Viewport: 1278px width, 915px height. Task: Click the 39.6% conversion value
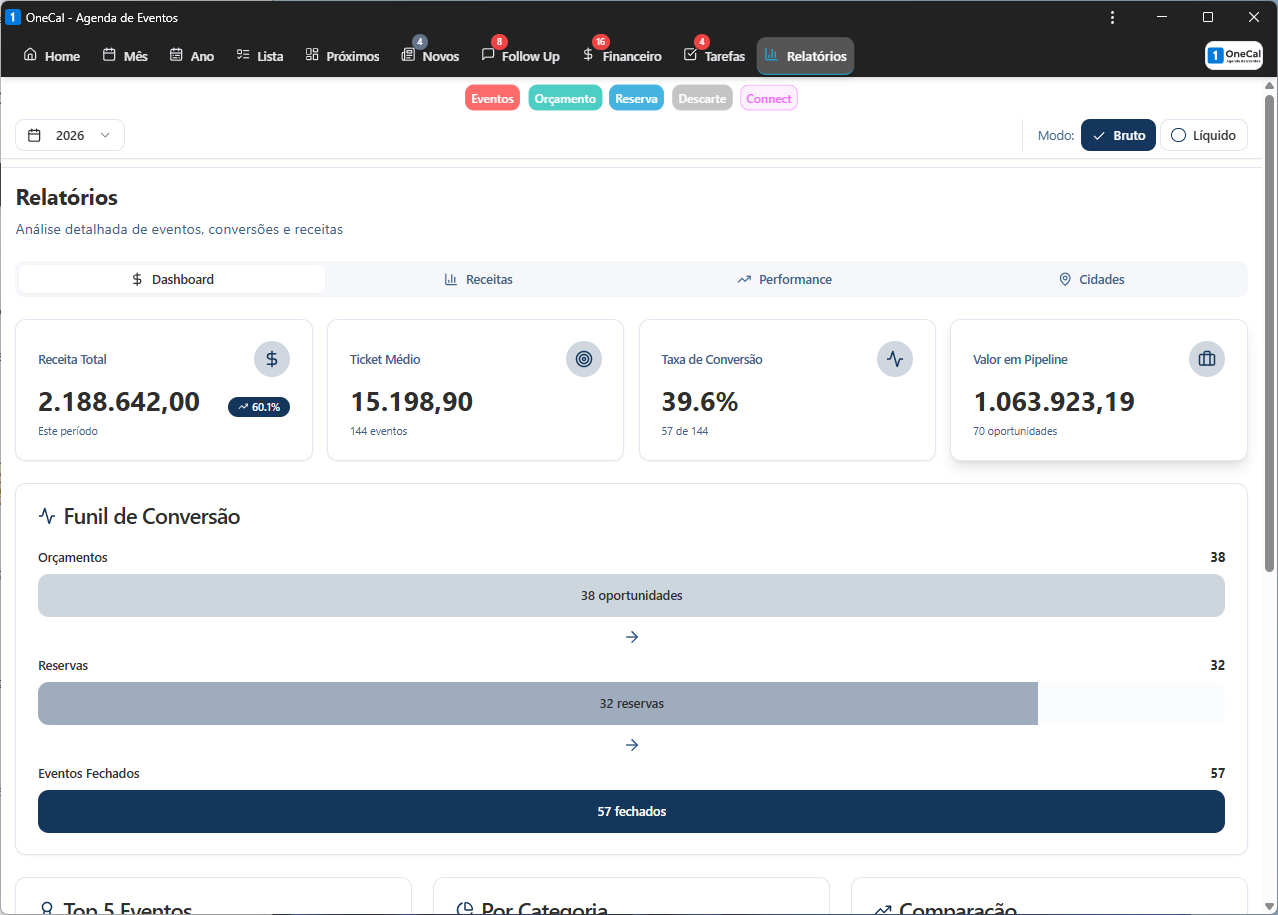point(700,402)
